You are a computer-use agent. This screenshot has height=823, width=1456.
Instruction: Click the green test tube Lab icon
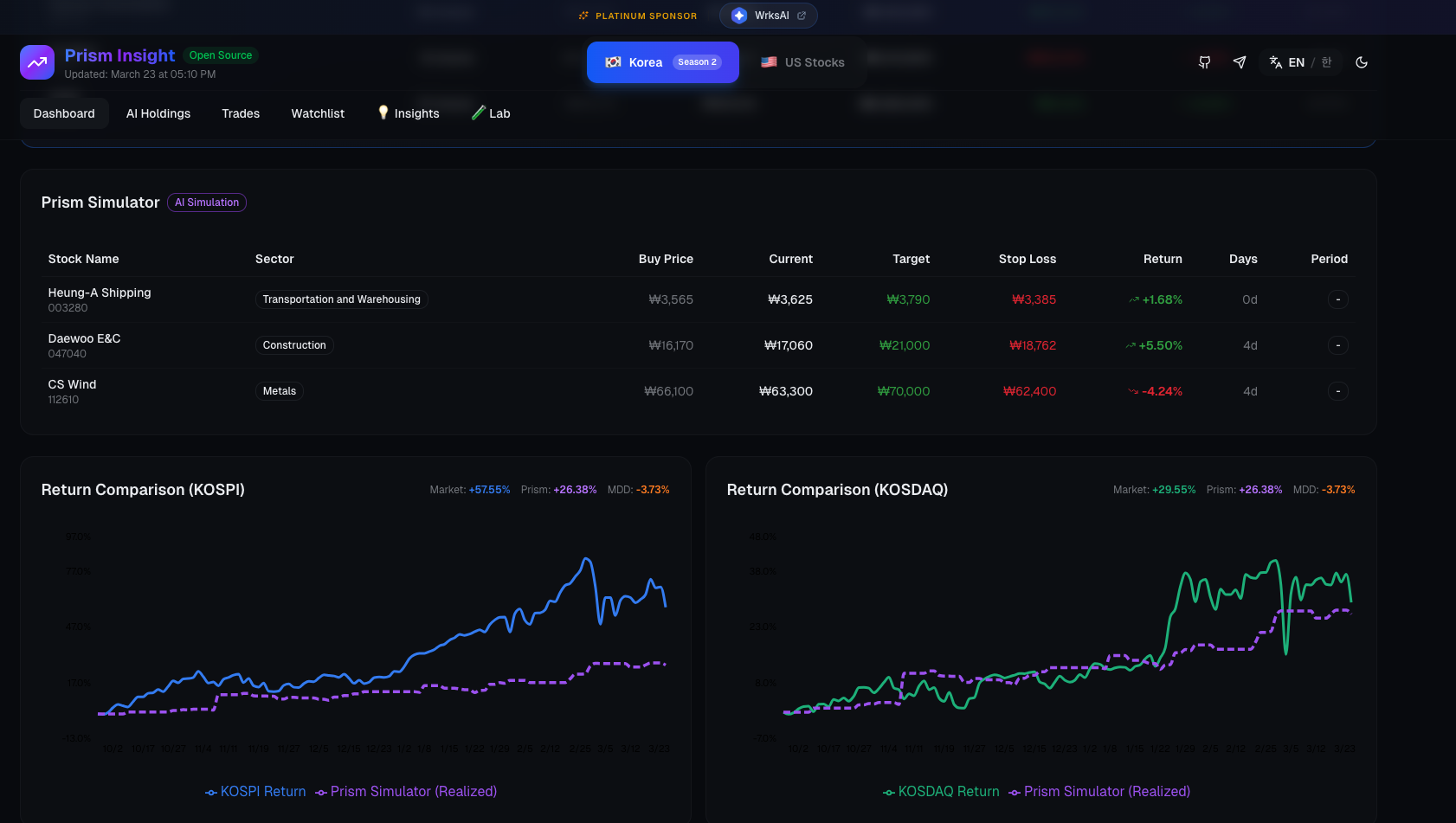pyautogui.click(x=478, y=113)
